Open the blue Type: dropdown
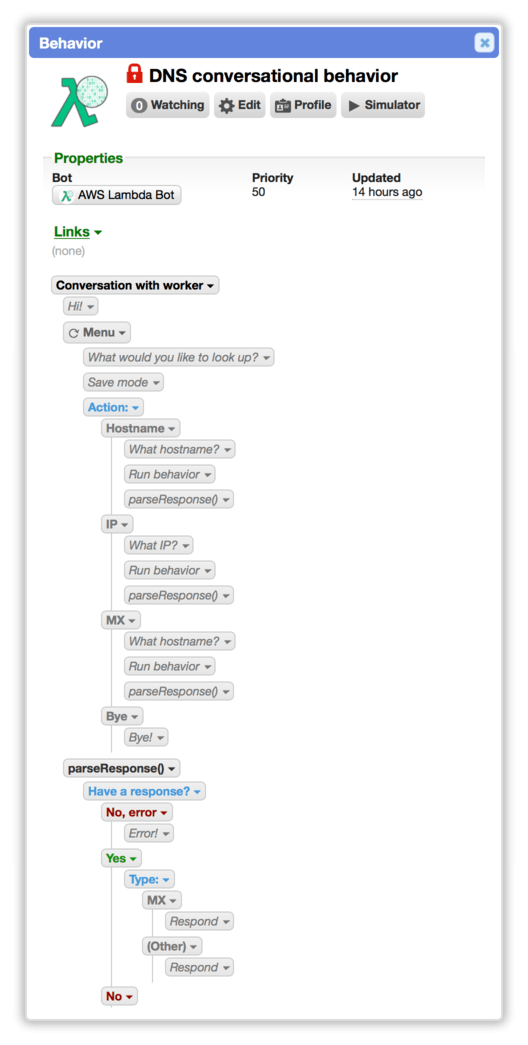This screenshot has width=528, height=1045. (x=149, y=880)
